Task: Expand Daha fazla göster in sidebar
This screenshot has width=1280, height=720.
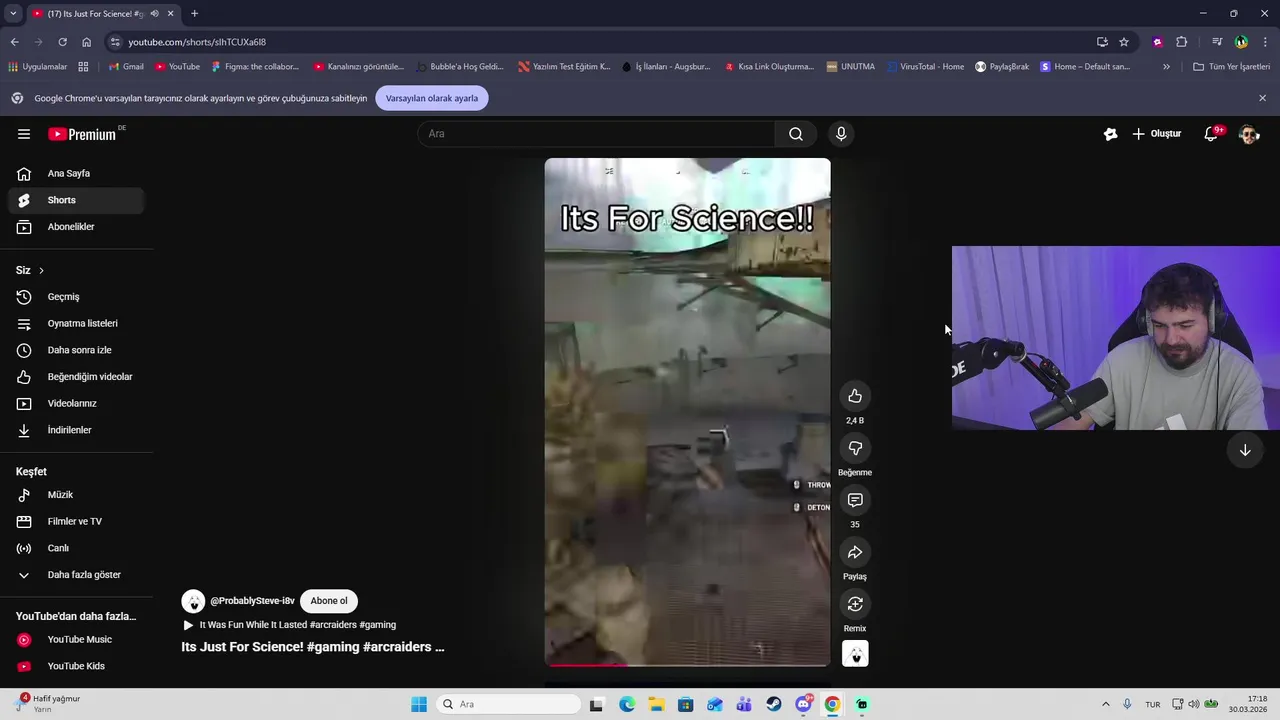Action: pyautogui.click(x=76, y=575)
